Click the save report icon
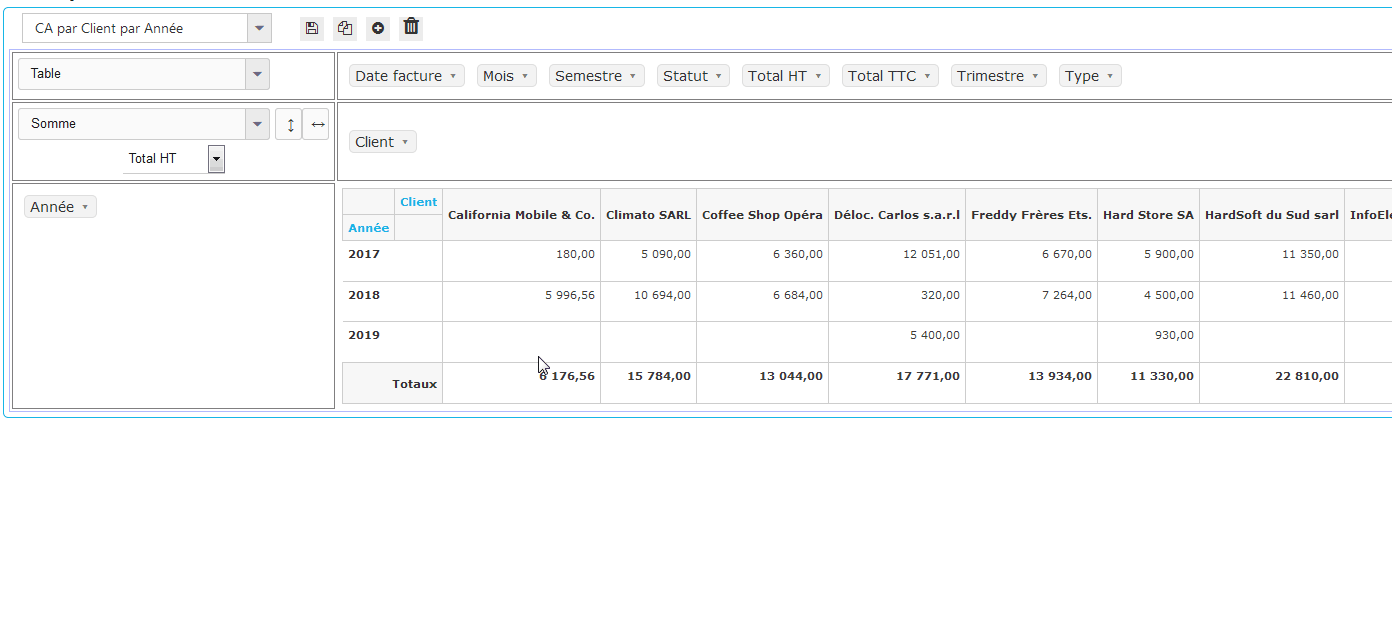This screenshot has height=621, width=1392. click(312, 28)
